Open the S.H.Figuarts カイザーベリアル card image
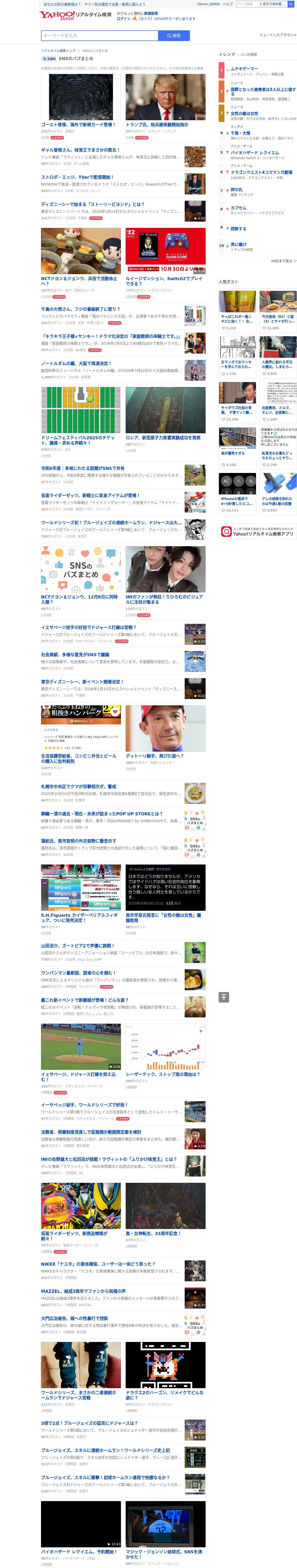Viewport: 297px width, 1568px height. 81,887
